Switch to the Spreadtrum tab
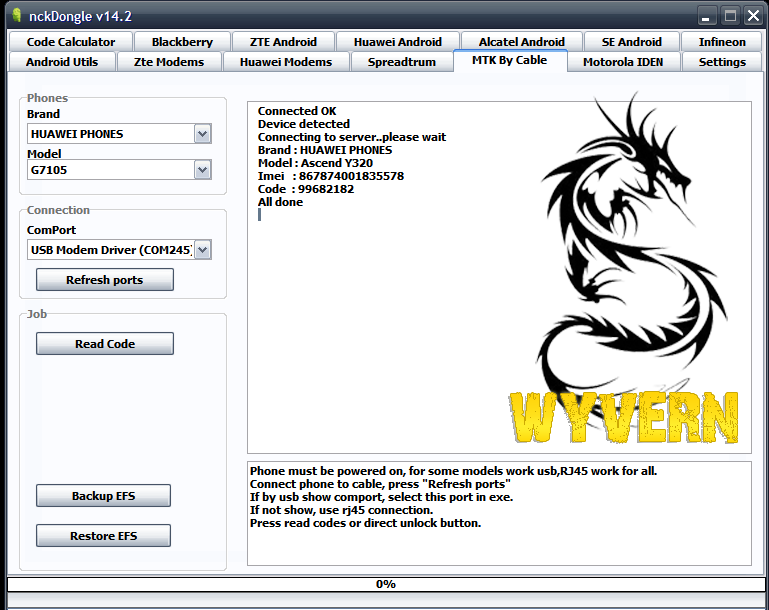This screenshot has height=610, width=769. coord(402,62)
